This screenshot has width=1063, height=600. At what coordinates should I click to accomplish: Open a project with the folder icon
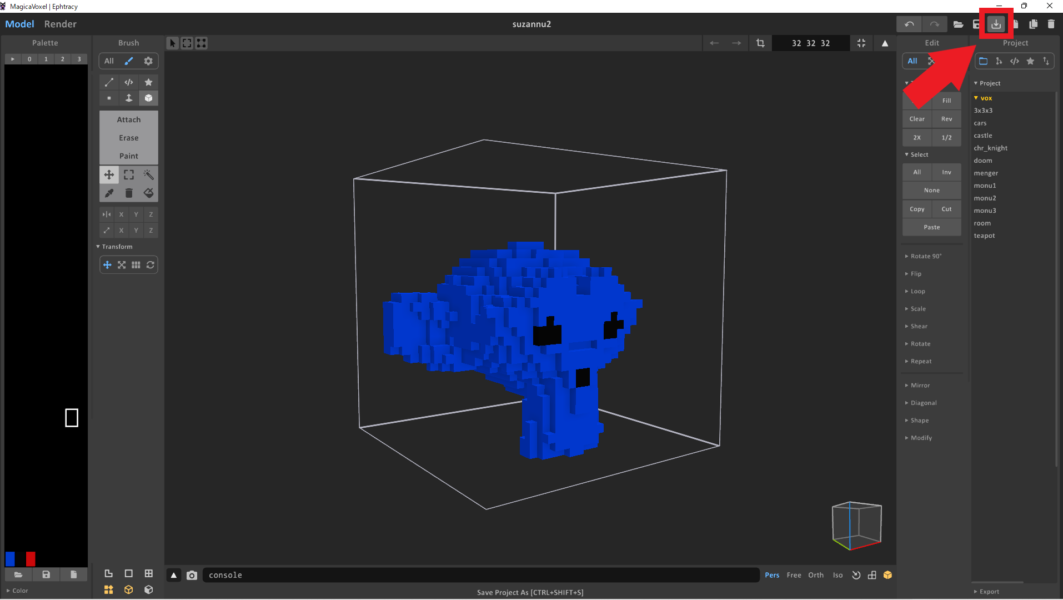[958, 24]
